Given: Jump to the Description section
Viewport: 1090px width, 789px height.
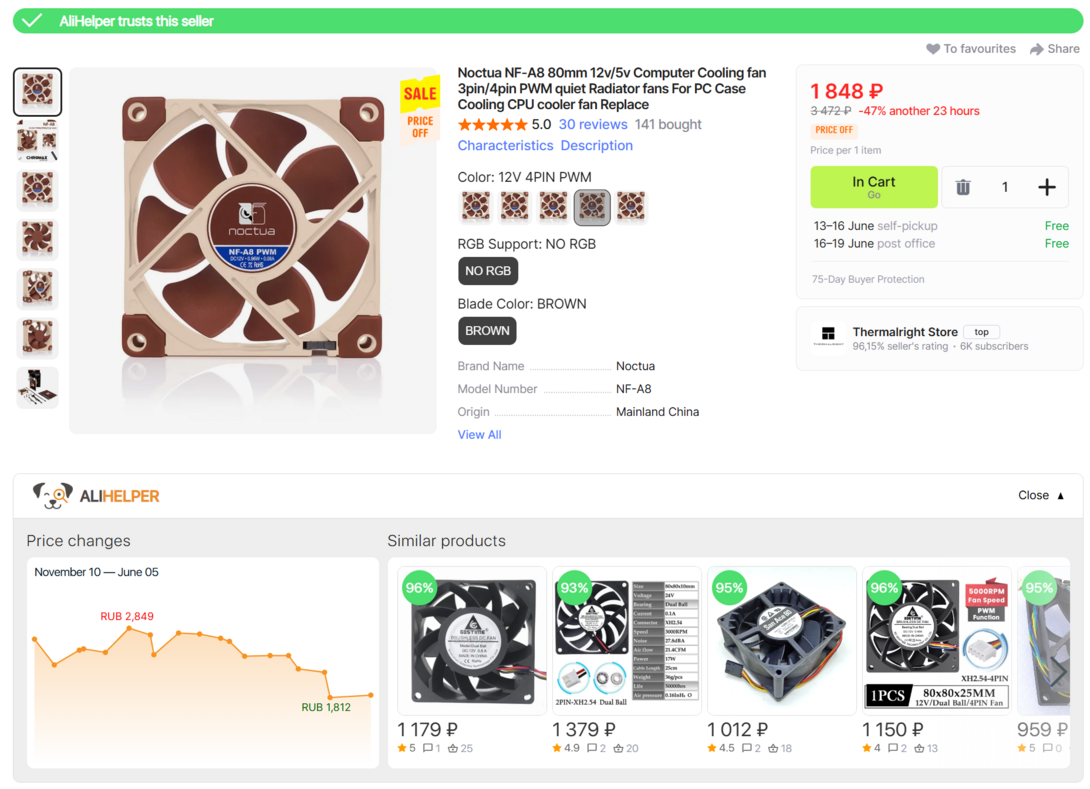Looking at the screenshot, I should (x=596, y=146).
